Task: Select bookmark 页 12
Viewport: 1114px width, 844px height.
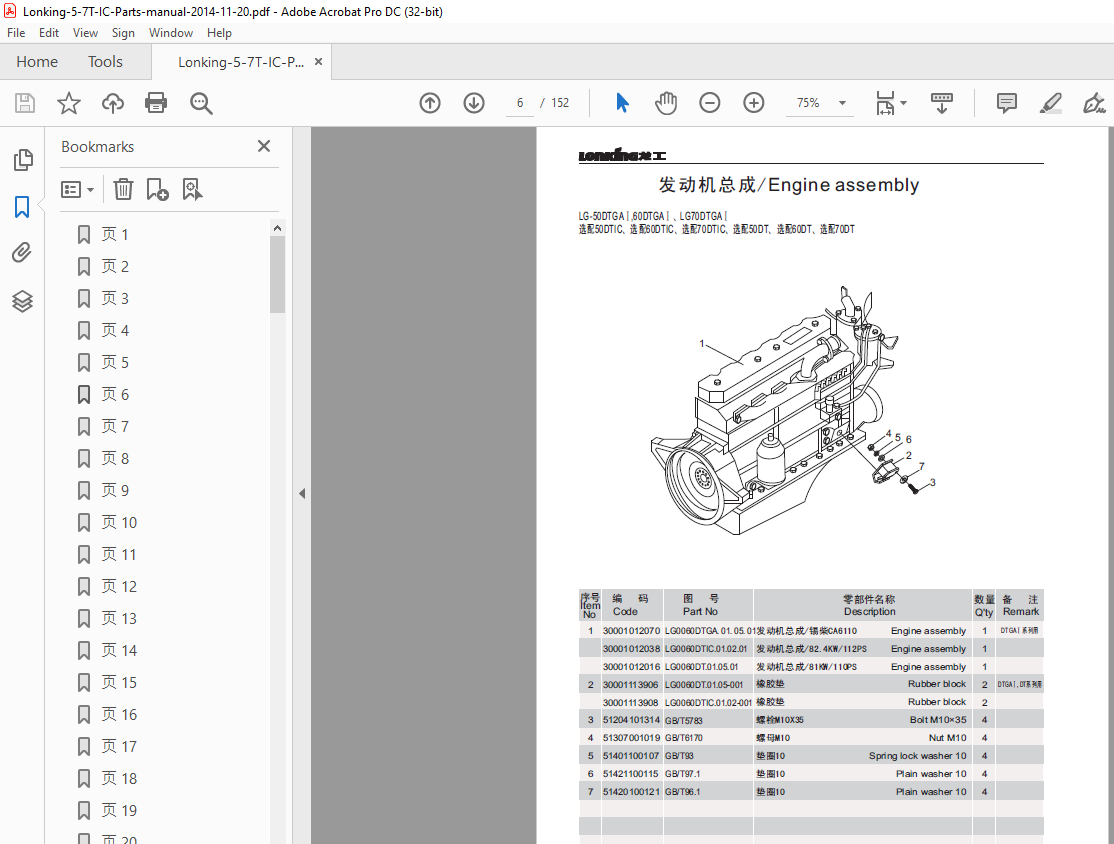Action: [119, 586]
